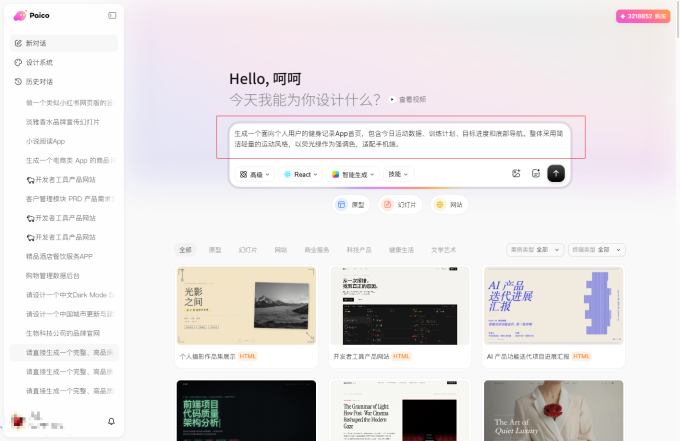
Task: Click HTML tag on 个人摄影作品集展示 card
Action: [248, 356]
